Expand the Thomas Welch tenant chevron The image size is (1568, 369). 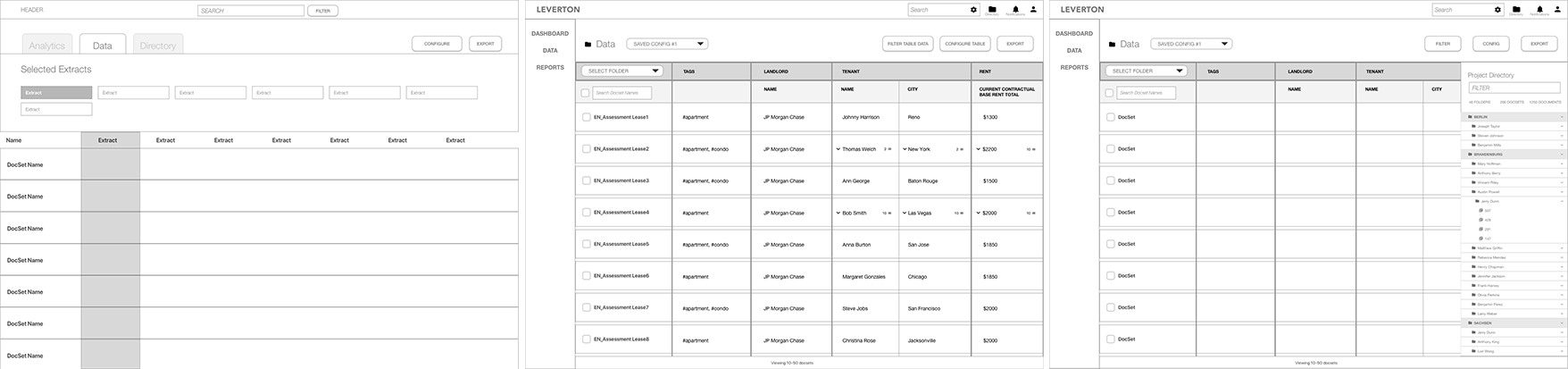838,149
